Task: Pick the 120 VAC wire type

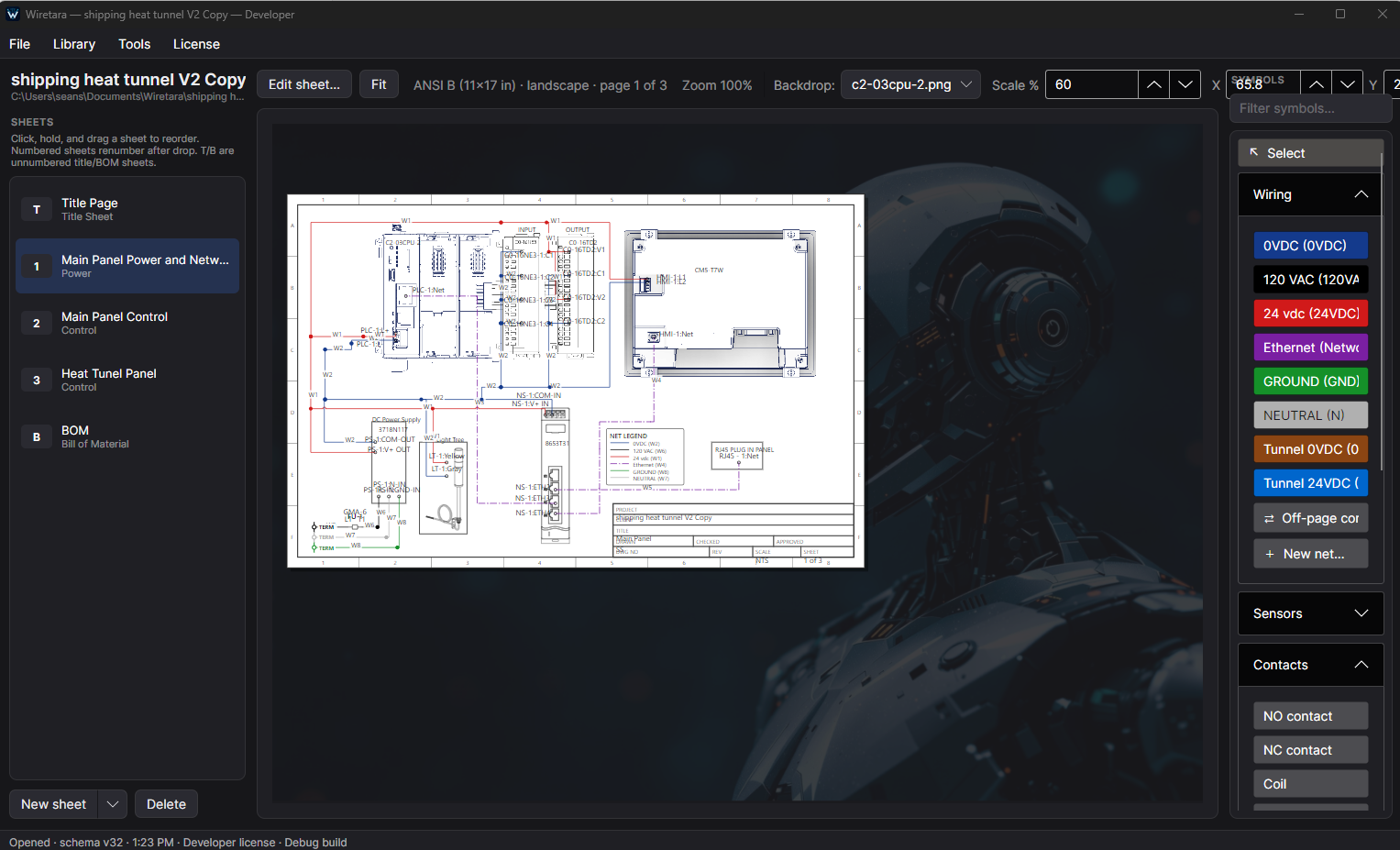Action: 1310,280
